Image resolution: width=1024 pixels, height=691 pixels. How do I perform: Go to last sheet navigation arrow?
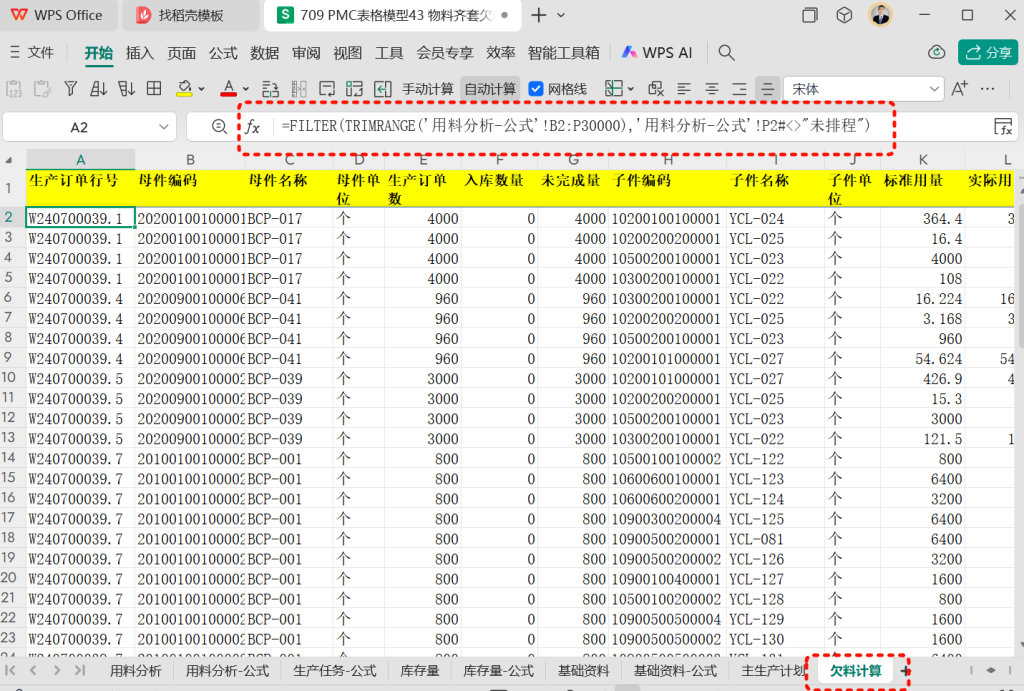point(80,670)
